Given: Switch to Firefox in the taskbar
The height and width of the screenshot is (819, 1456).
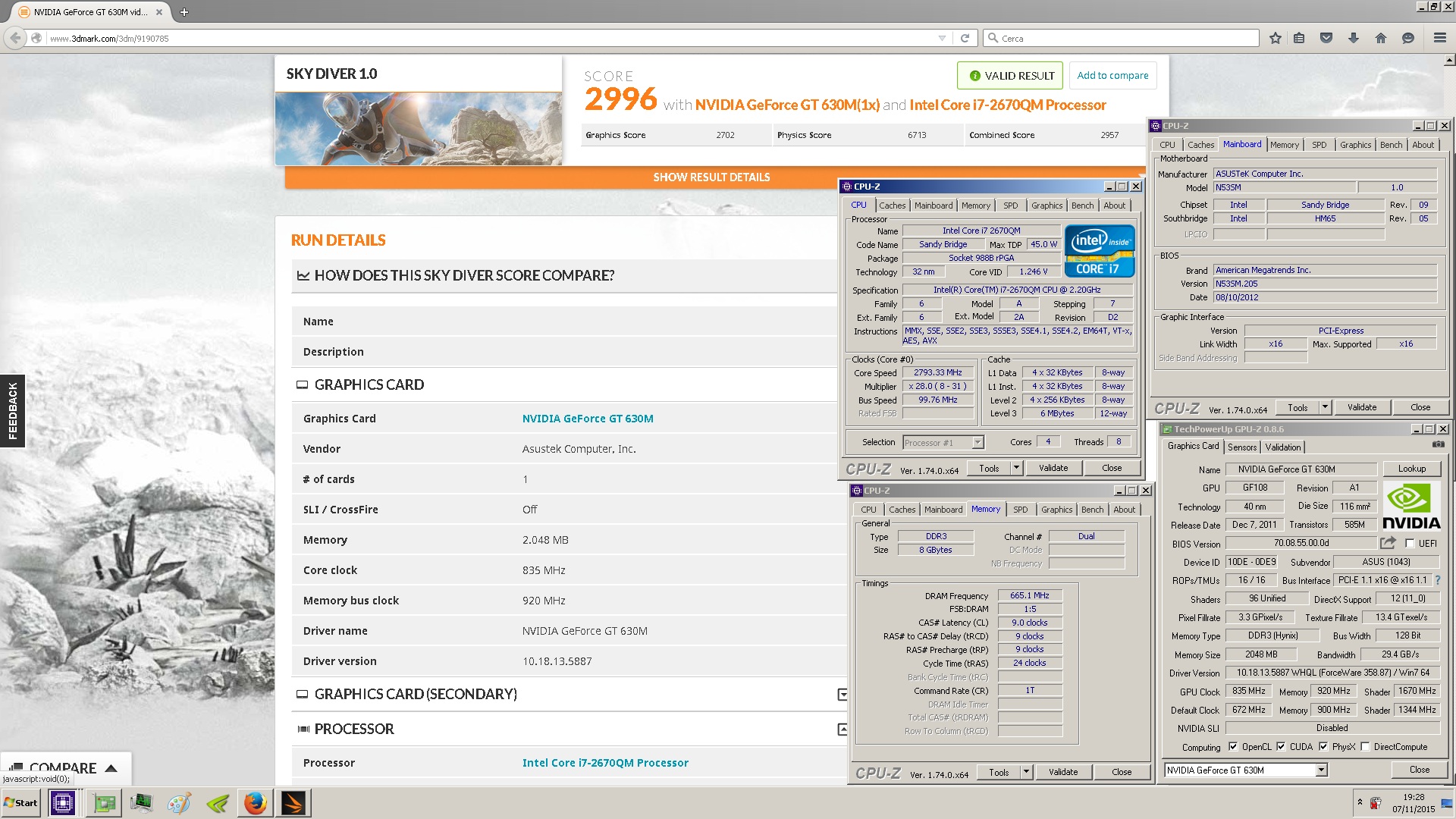Looking at the screenshot, I should pyautogui.click(x=256, y=802).
